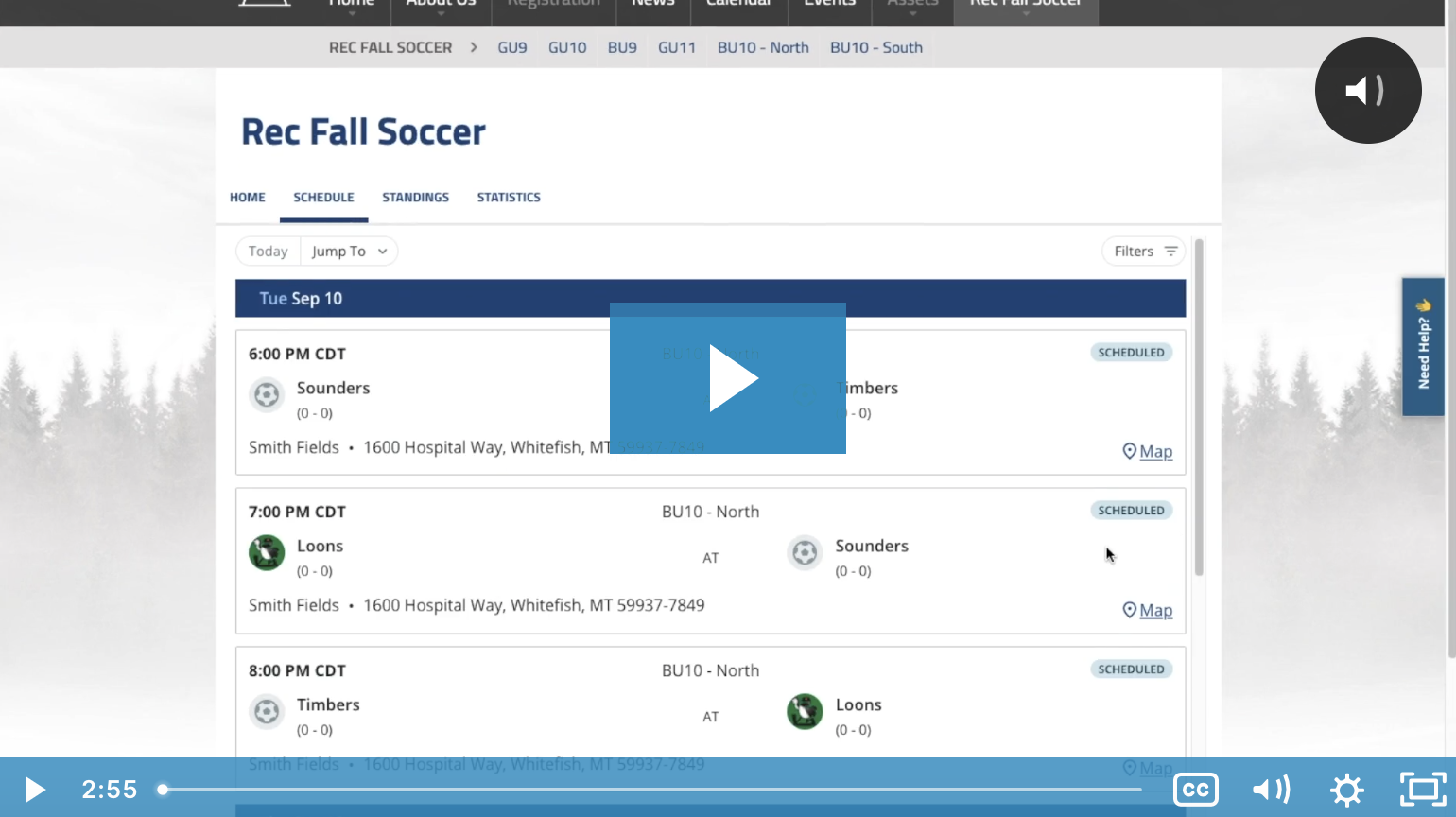The width and height of the screenshot is (1456, 817).
Task: Open the BU10 - South link
Action: [x=876, y=47]
